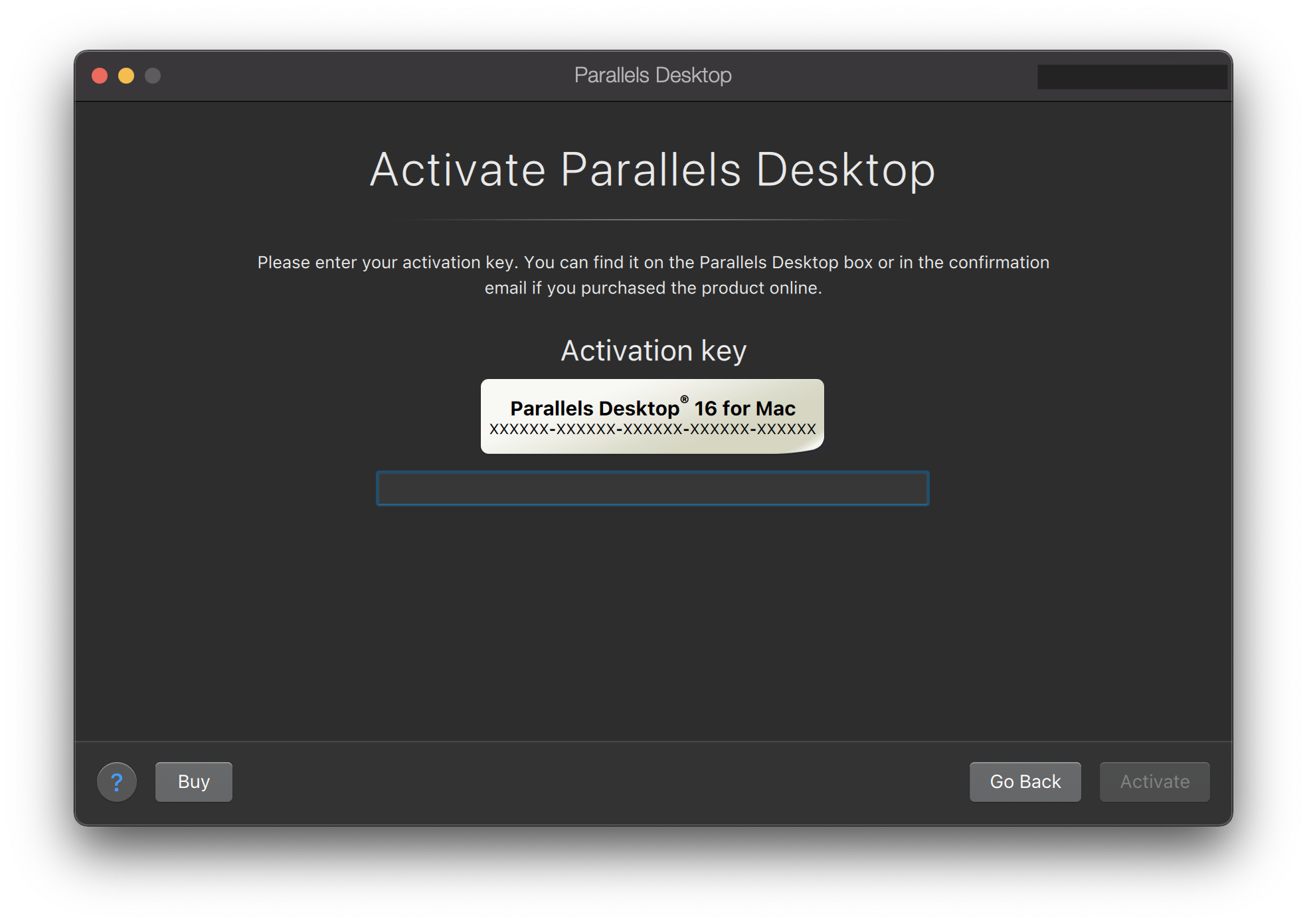Click the "Activation key" label
This screenshot has height=924, width=1307.
click(653, 351)
